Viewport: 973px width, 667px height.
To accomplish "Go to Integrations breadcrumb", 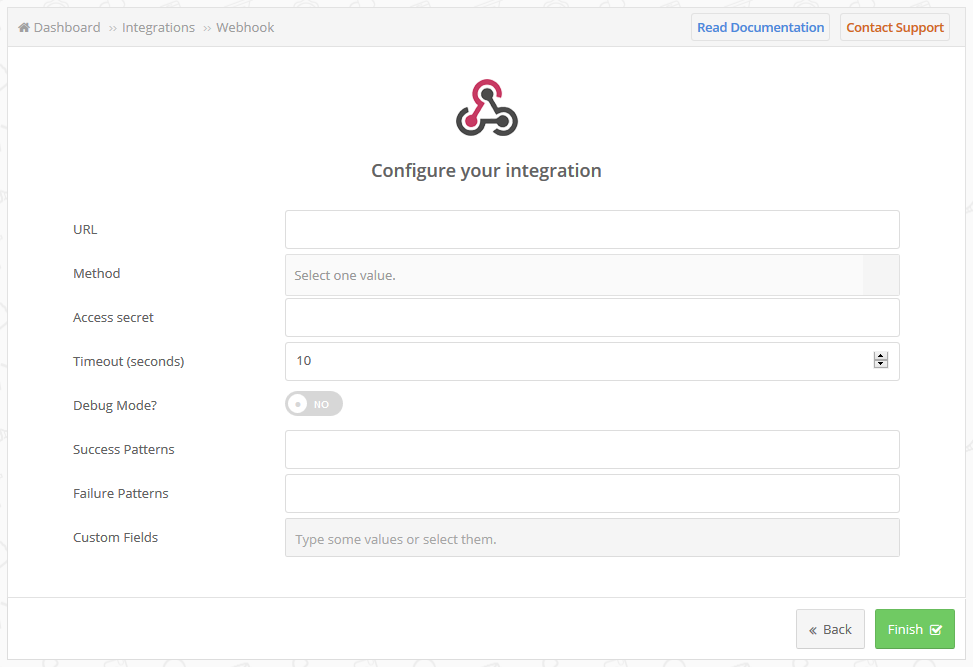I will coord(158,27).
